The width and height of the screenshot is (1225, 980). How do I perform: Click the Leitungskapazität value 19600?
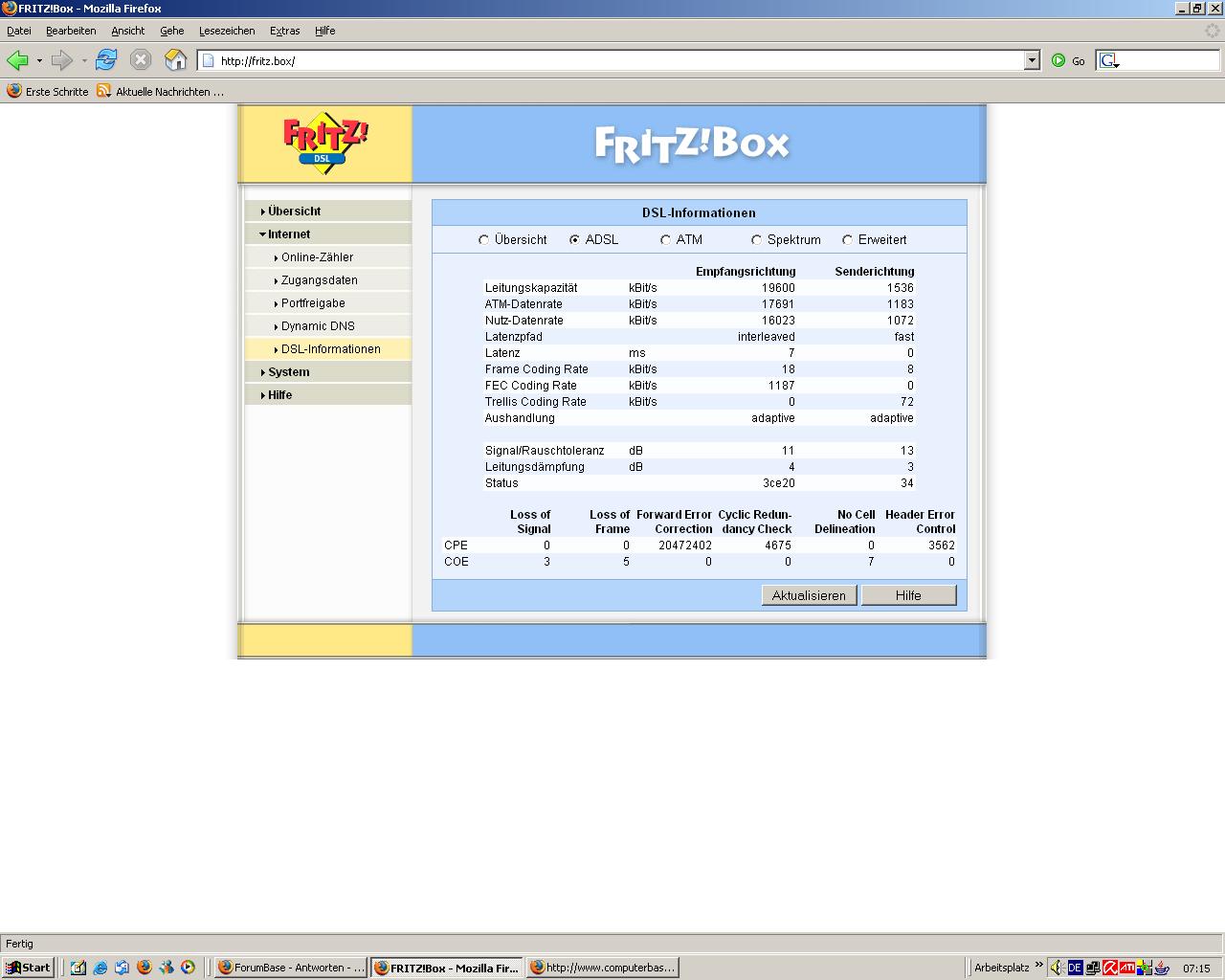tap(778, 288)
